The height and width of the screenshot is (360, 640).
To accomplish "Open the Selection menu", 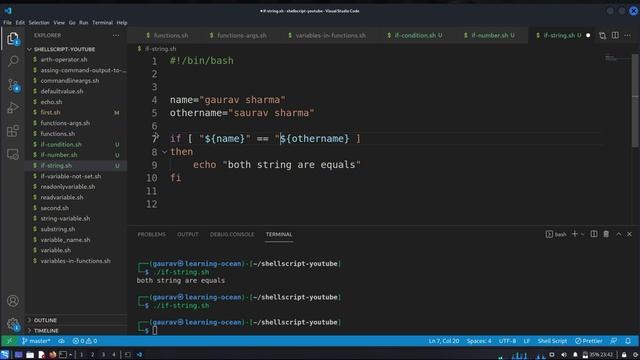I will click(x=39, y=23).
